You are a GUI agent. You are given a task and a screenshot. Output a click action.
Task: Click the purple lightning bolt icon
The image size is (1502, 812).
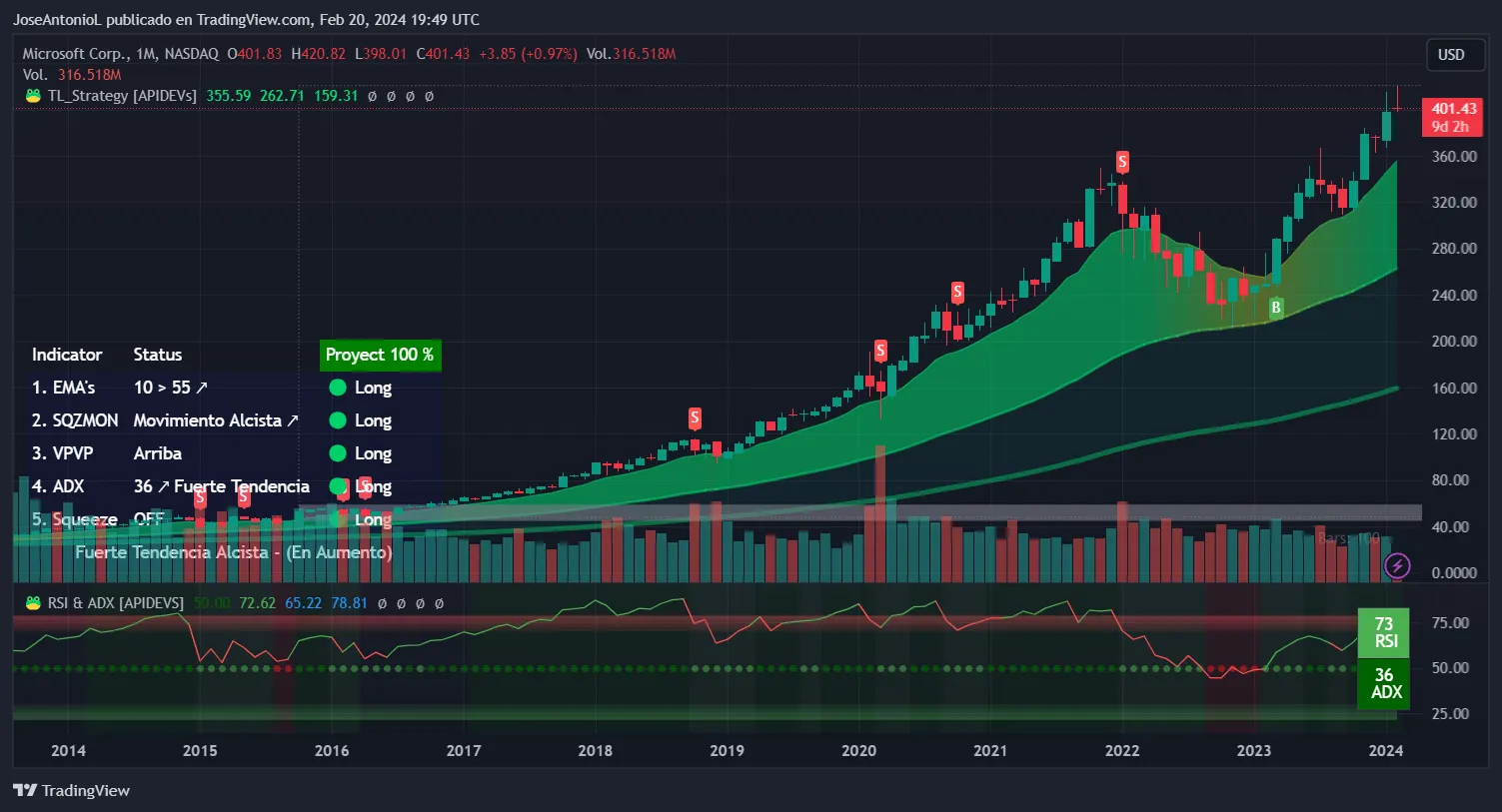(x=1397, y=566)
